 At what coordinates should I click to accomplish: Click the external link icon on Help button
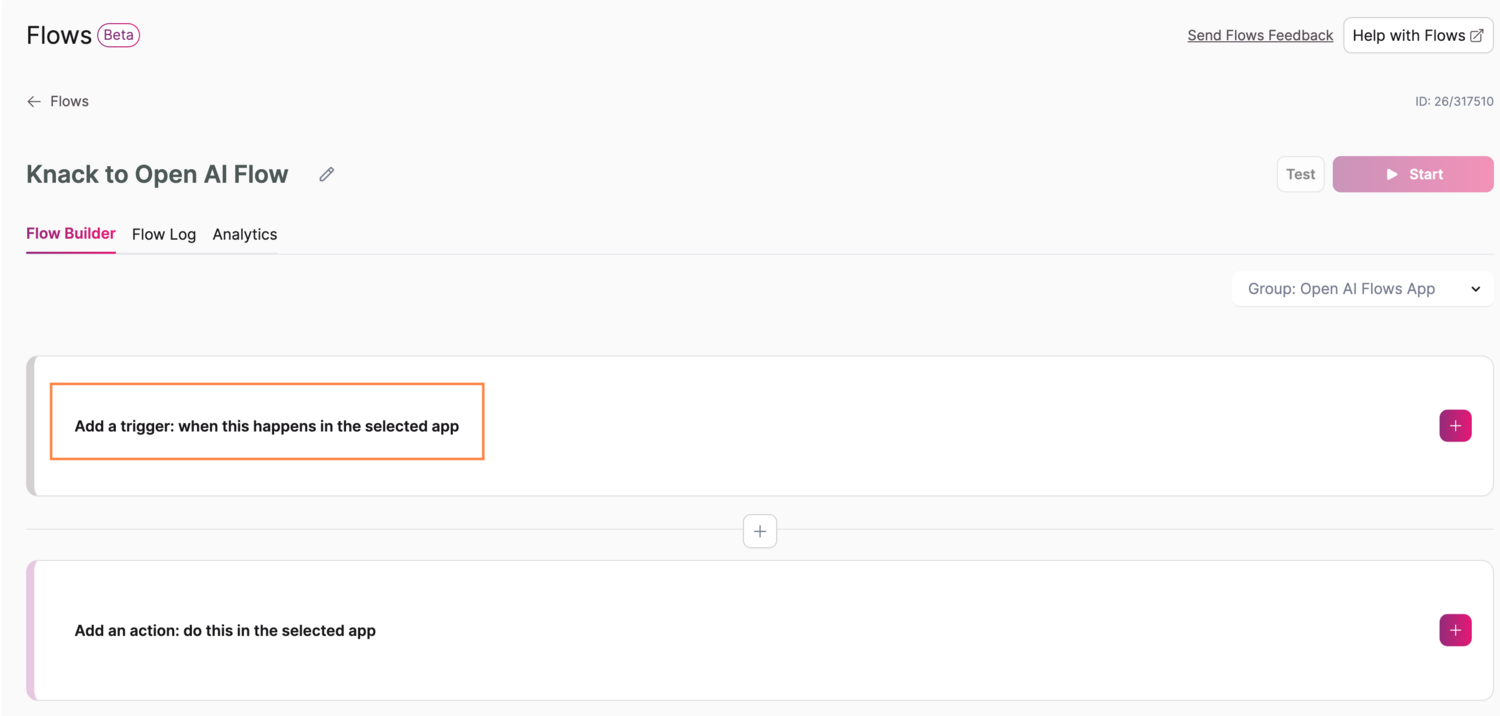click(x=1476, y=36)
